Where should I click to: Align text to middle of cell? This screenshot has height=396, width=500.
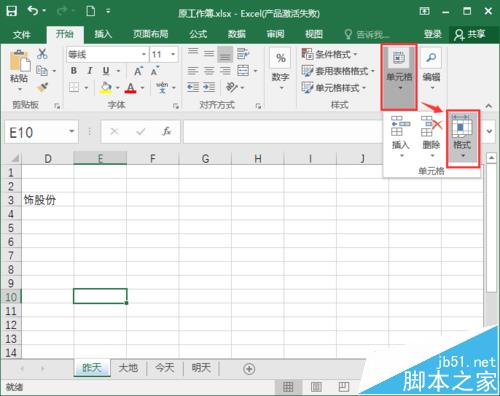[x=209, y=53]
